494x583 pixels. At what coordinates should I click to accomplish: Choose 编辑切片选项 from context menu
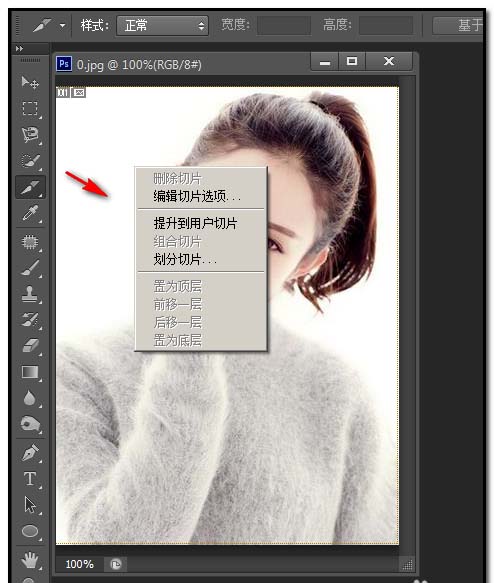[x=197, y=196]
